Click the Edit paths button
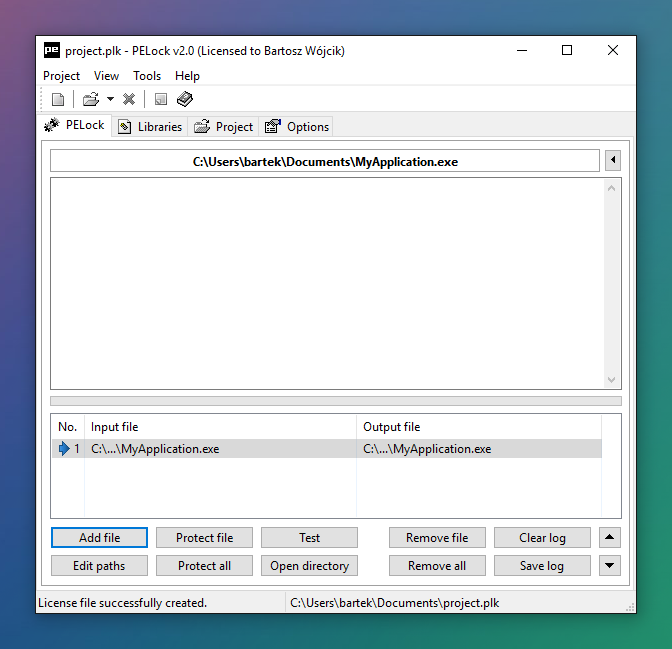 pyautogui.click(x=99, y=565)
